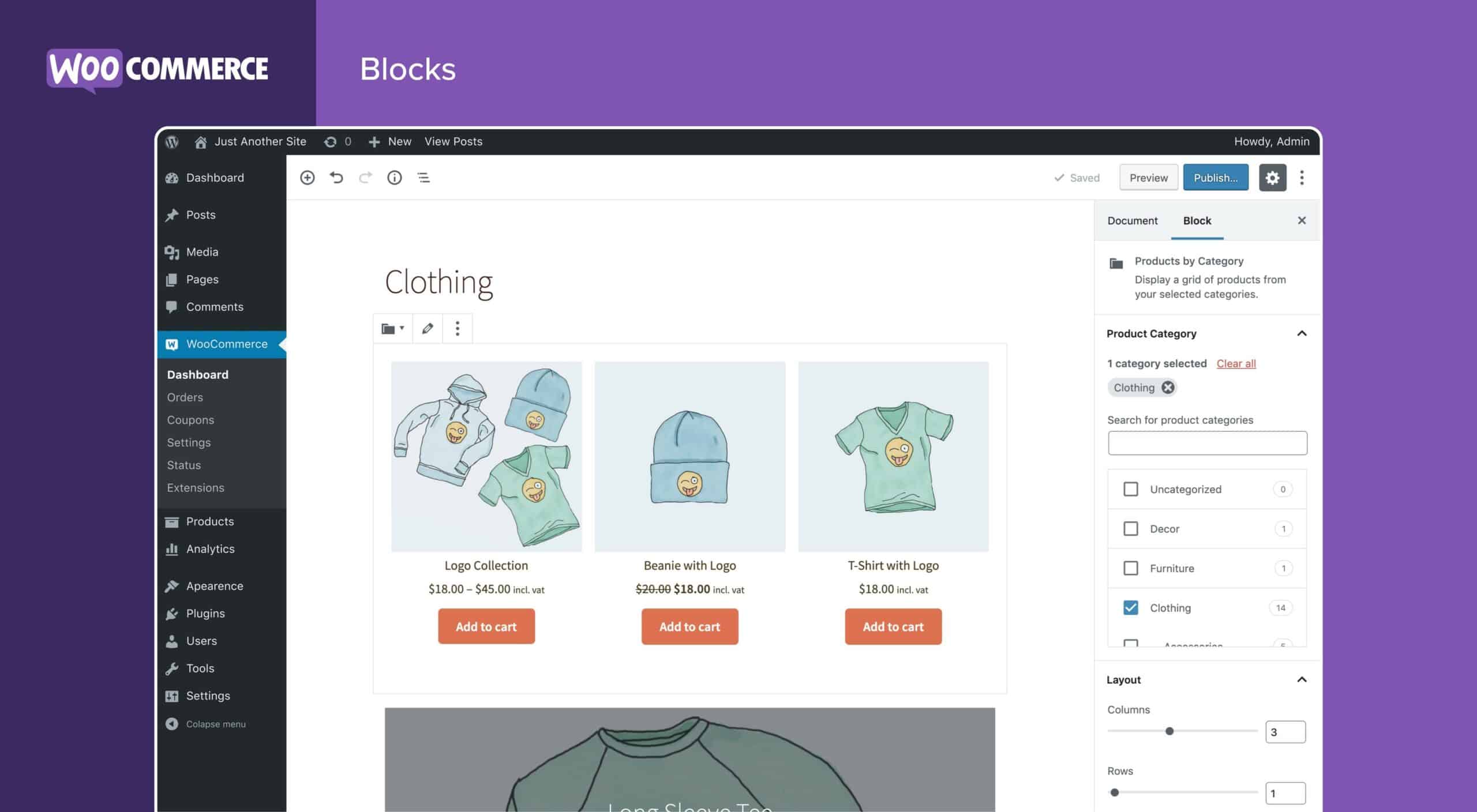Screen dimensions: 1477x812
Task: Click the Logo Collection product thumbnail
Action: 486,456
